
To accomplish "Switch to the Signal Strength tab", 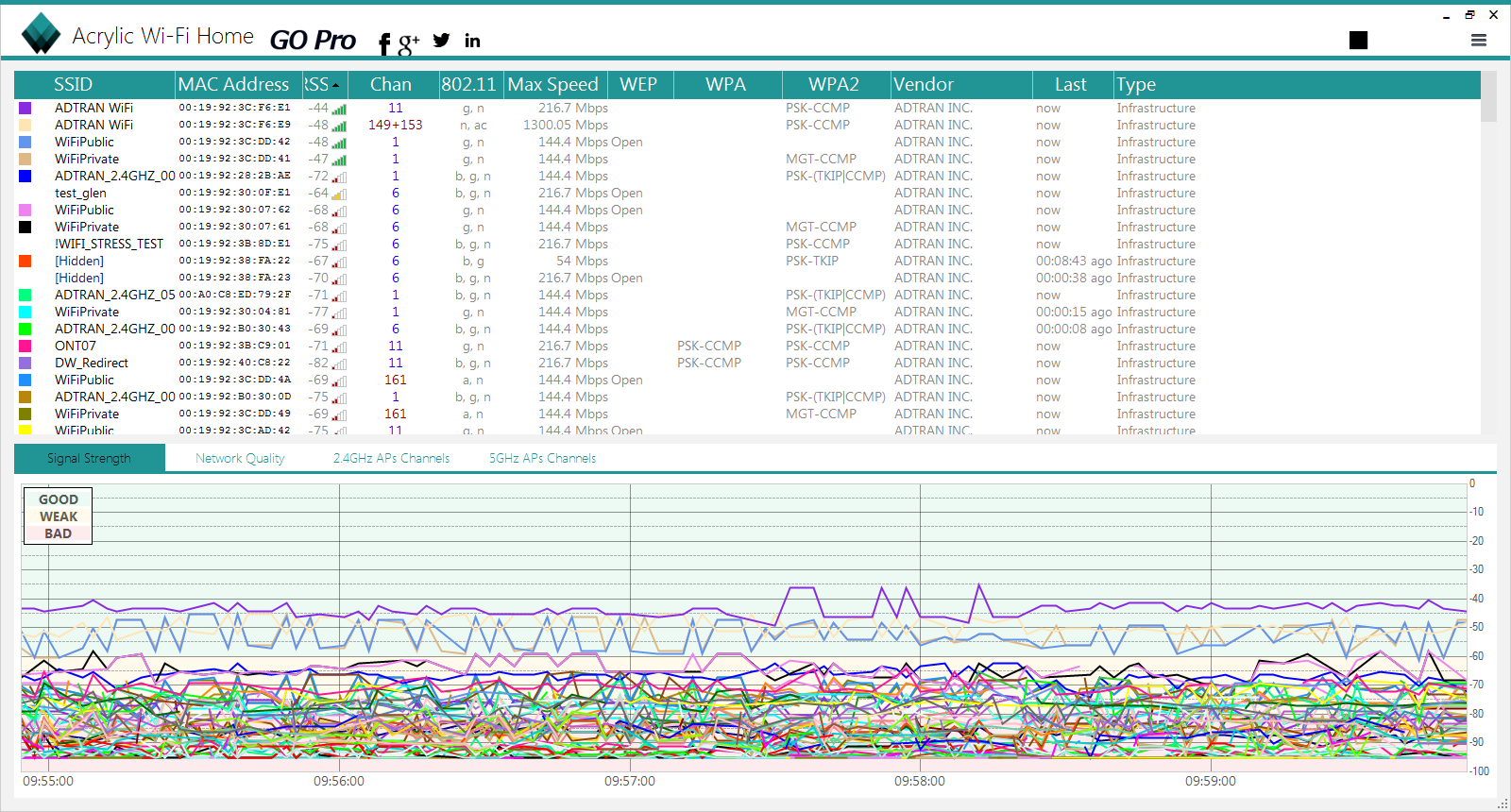I will (x=90, y=458).
